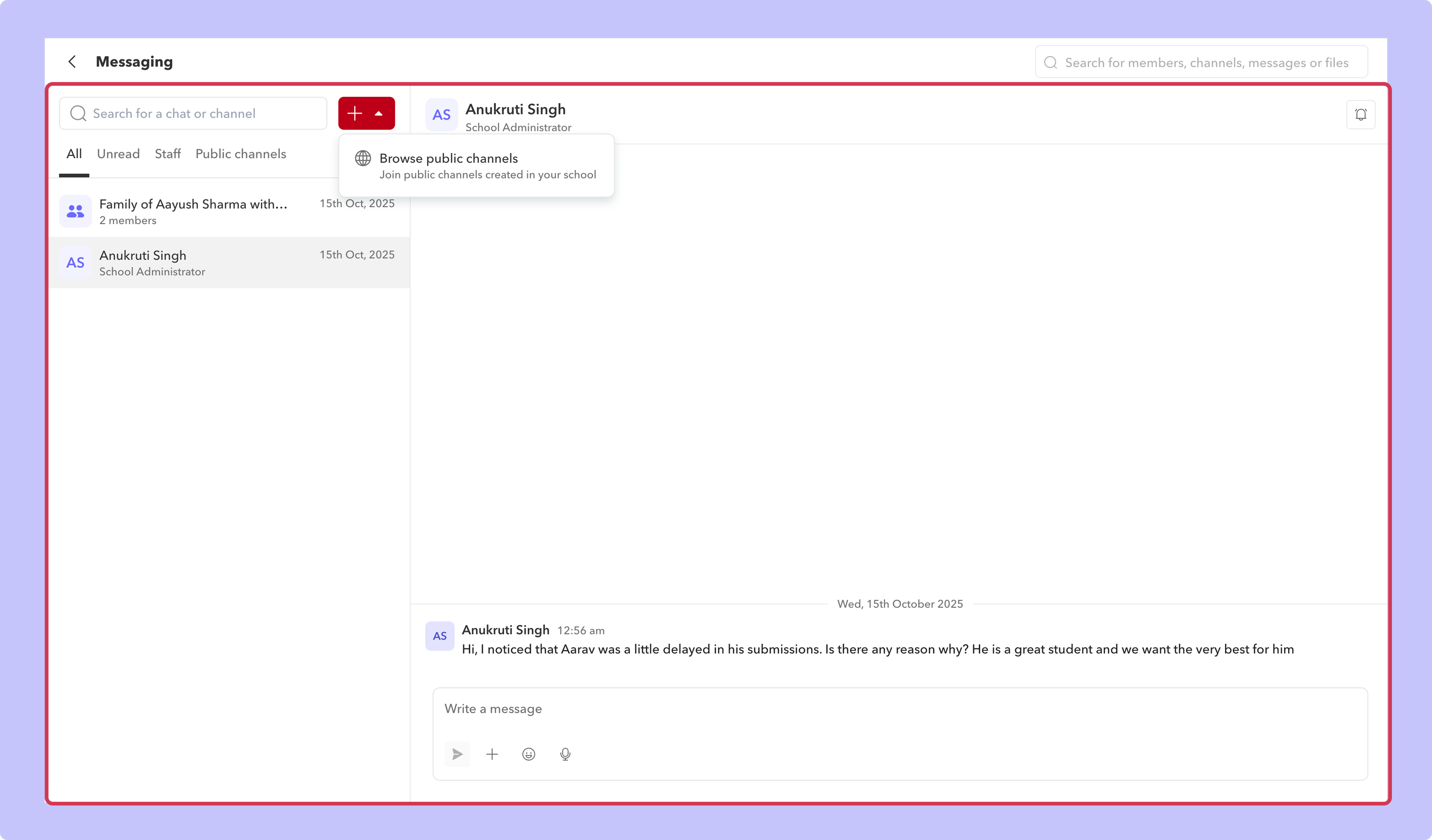Screen dimensions: 1432x840
Task: Click the chat search magnifier icon
Action: 78,113
